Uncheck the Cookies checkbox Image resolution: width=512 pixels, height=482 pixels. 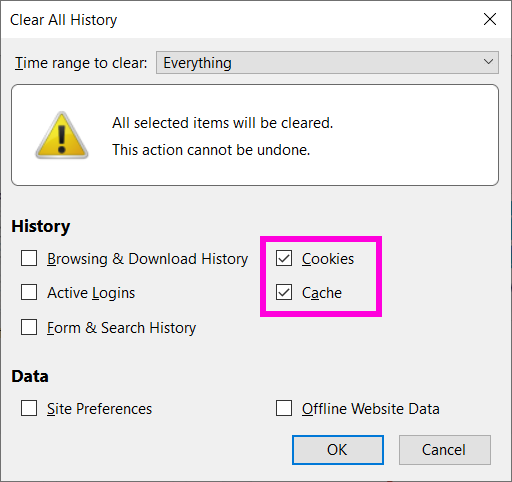click(x=284, y=258)
